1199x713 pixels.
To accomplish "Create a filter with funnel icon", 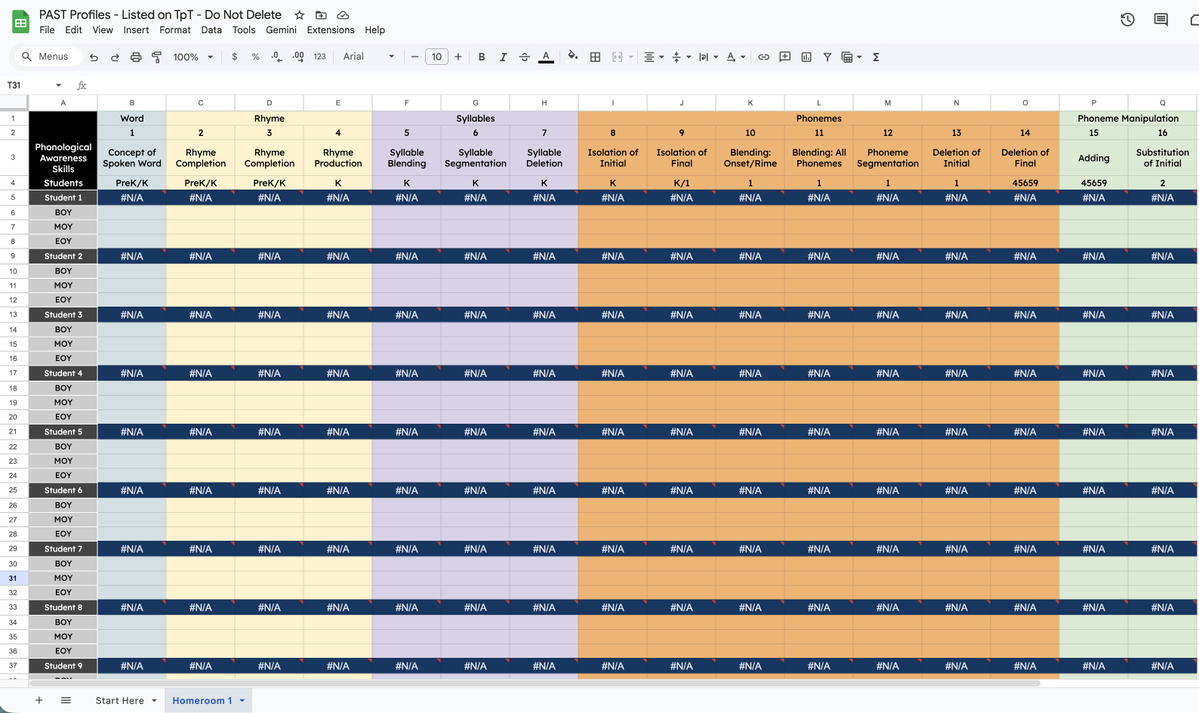I will (x=827, y=57).
